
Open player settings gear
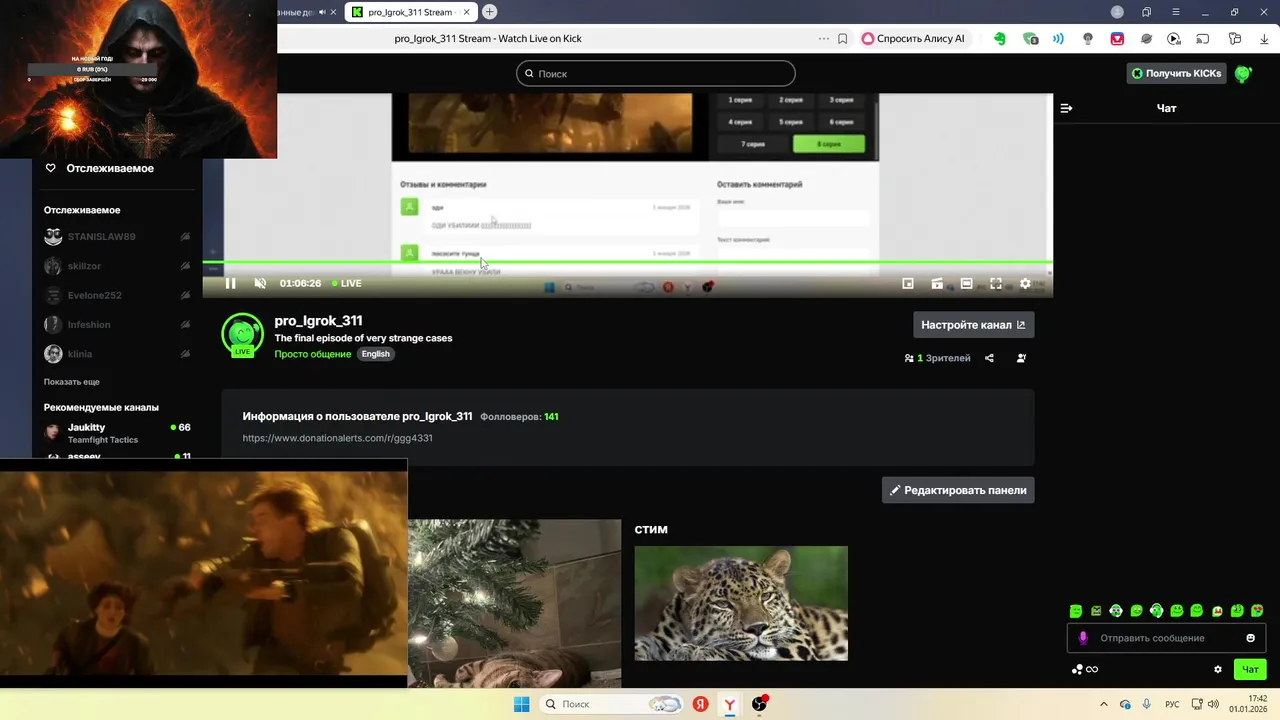pos(1025,284)
